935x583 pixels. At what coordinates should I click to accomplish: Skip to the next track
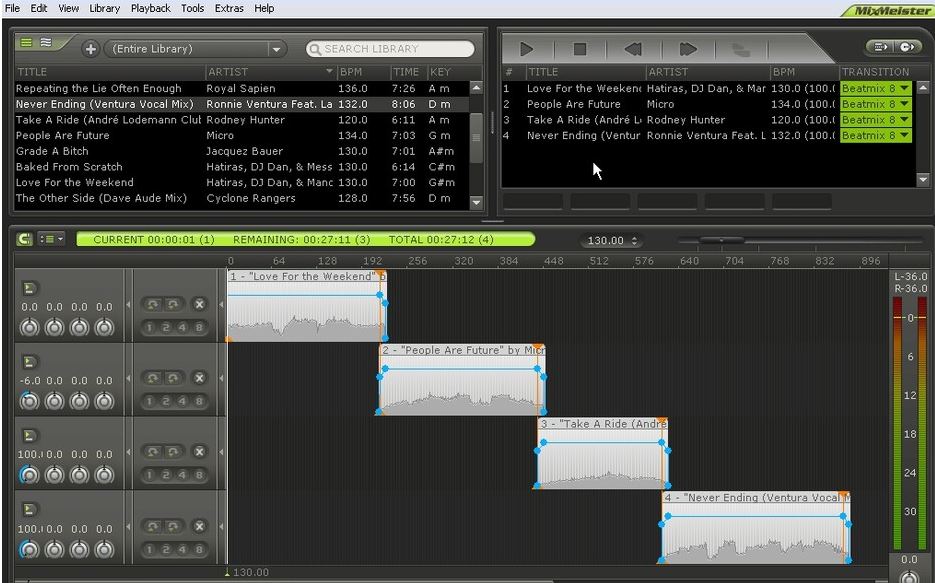click(688, 49)
